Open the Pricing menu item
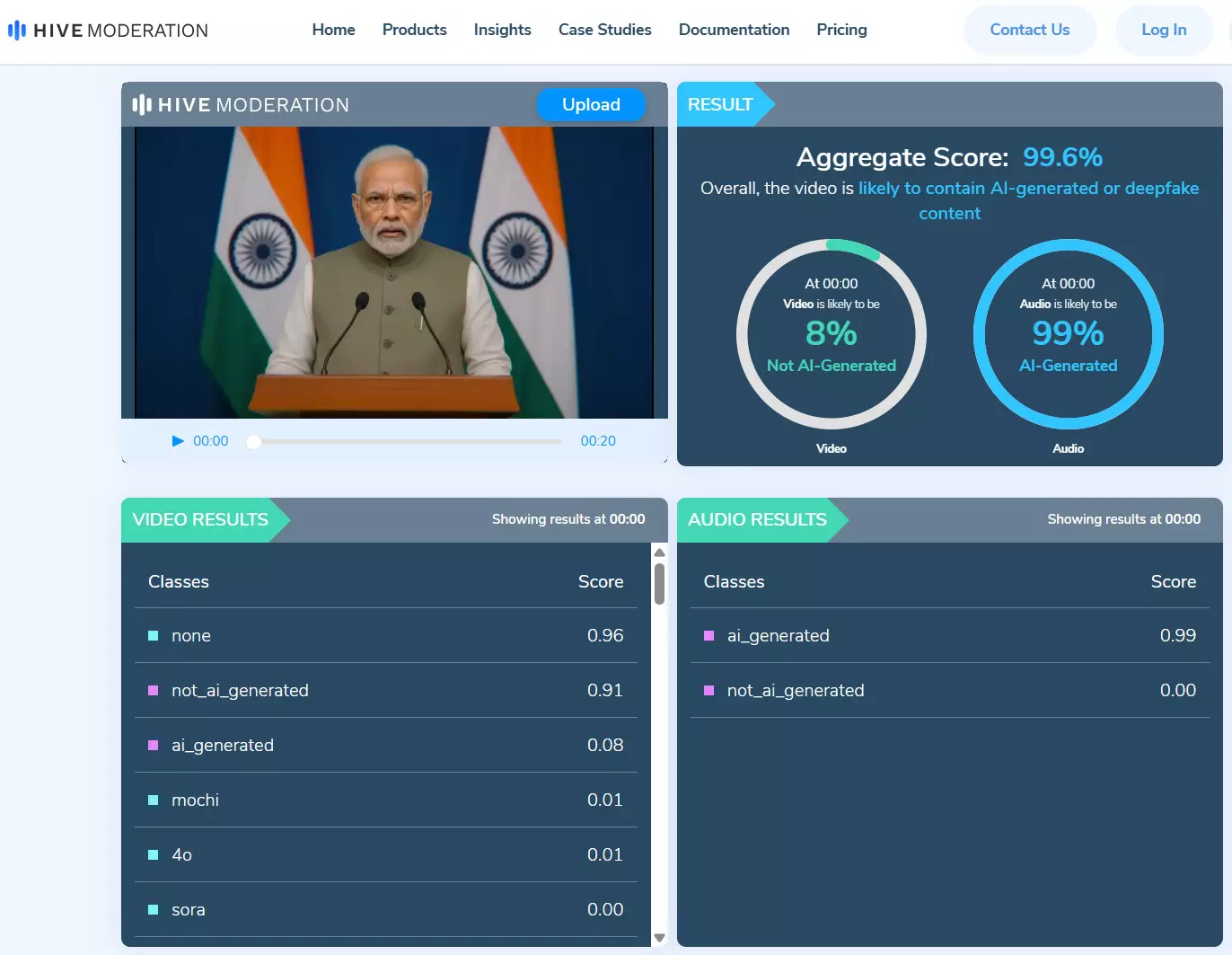 842,30
